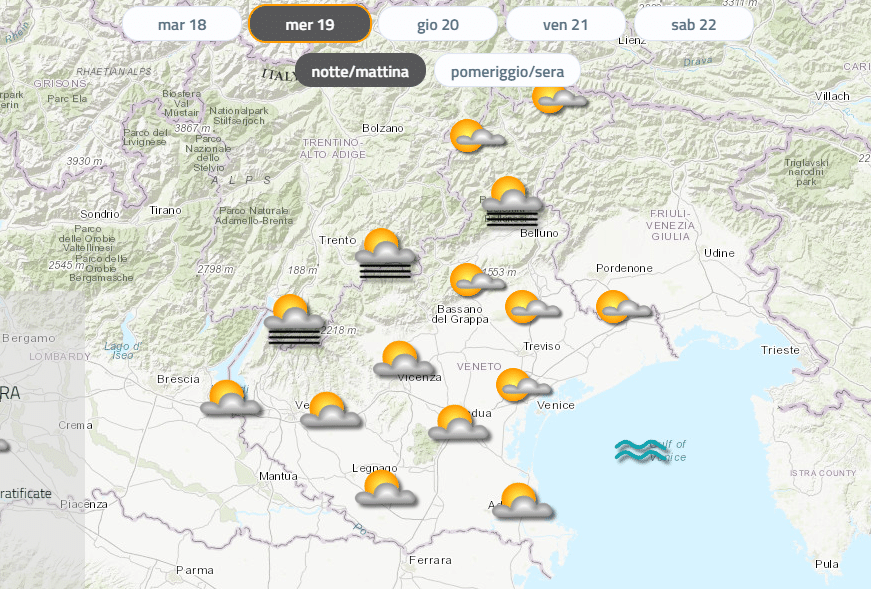Click the foggy weather icon above Belluno
The height and width of the screenshot is (589, 871).
pos(513,202)
